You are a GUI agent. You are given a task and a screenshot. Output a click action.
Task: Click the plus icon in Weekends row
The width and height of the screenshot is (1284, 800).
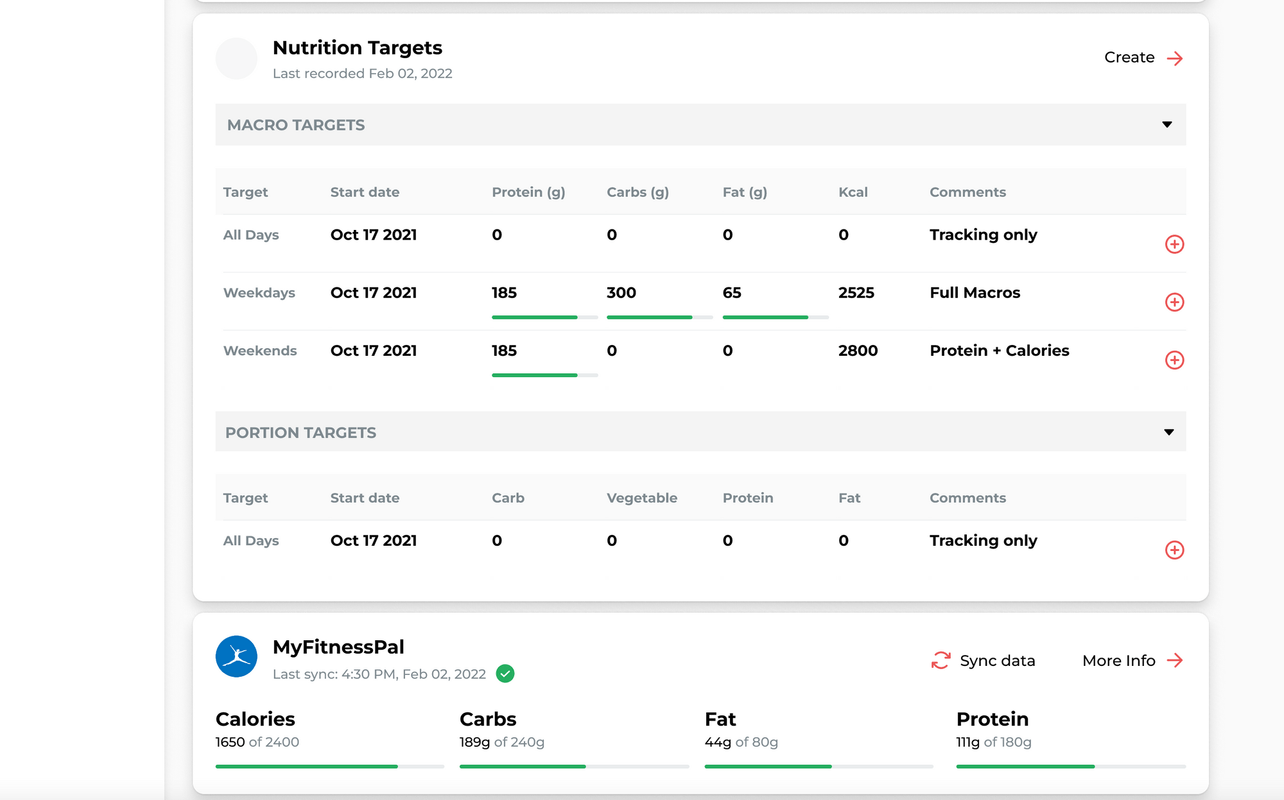tap(1174, 360)
